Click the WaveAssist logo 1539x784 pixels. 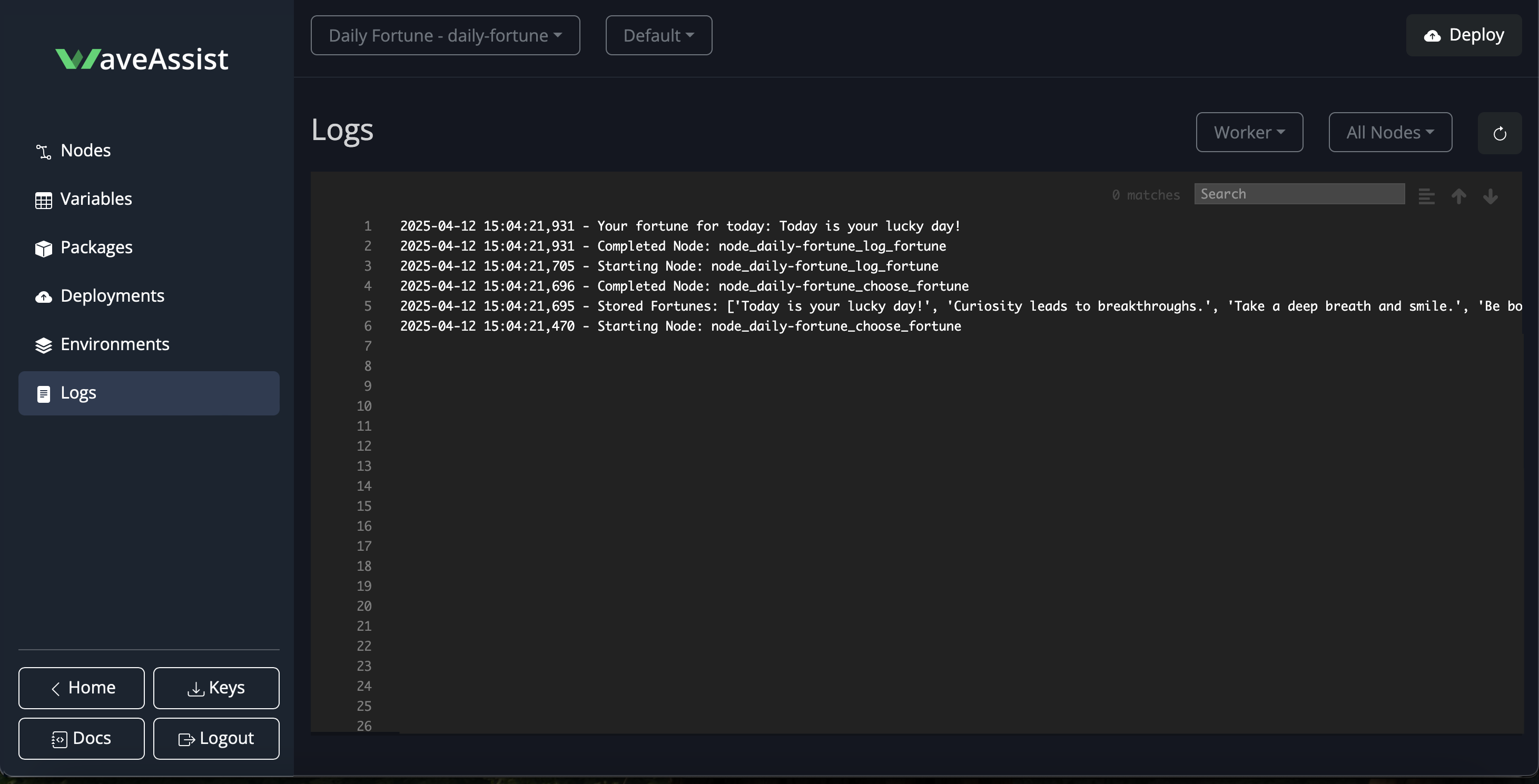pos(142,59)
